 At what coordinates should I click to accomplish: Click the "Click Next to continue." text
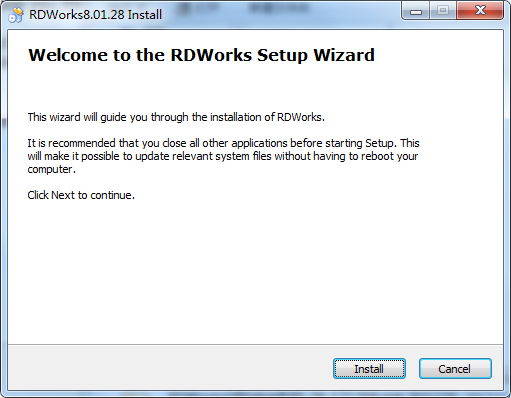click(x=81, y=195)
